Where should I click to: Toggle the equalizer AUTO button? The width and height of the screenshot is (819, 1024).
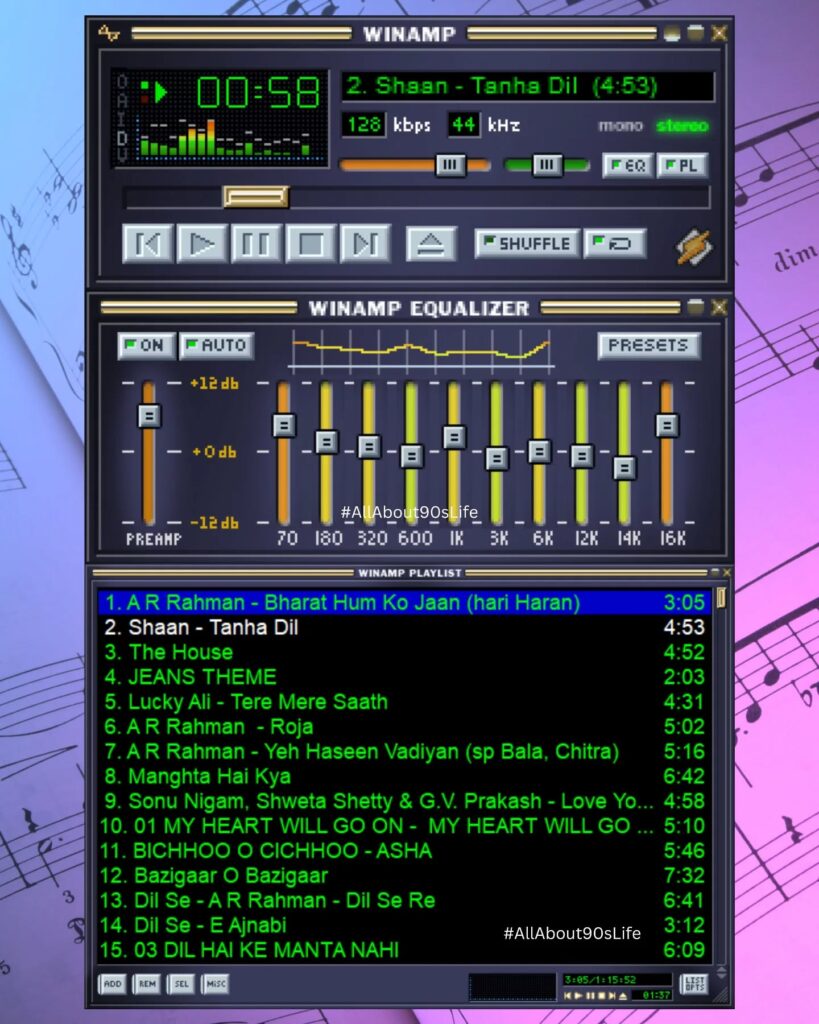(216, 345)
